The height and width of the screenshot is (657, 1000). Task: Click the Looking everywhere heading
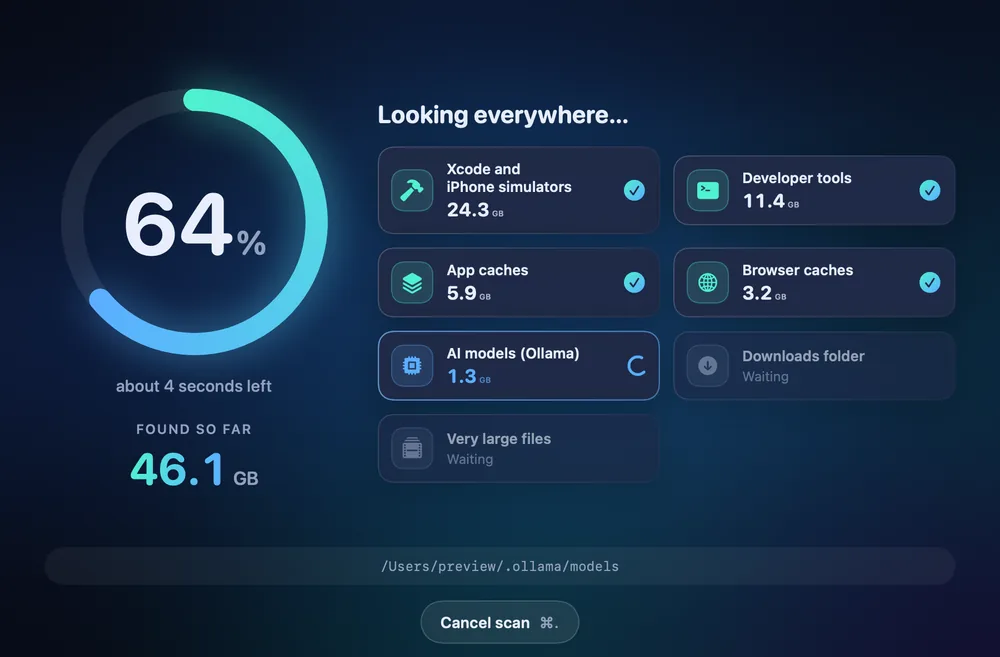[x=503, y=115]
